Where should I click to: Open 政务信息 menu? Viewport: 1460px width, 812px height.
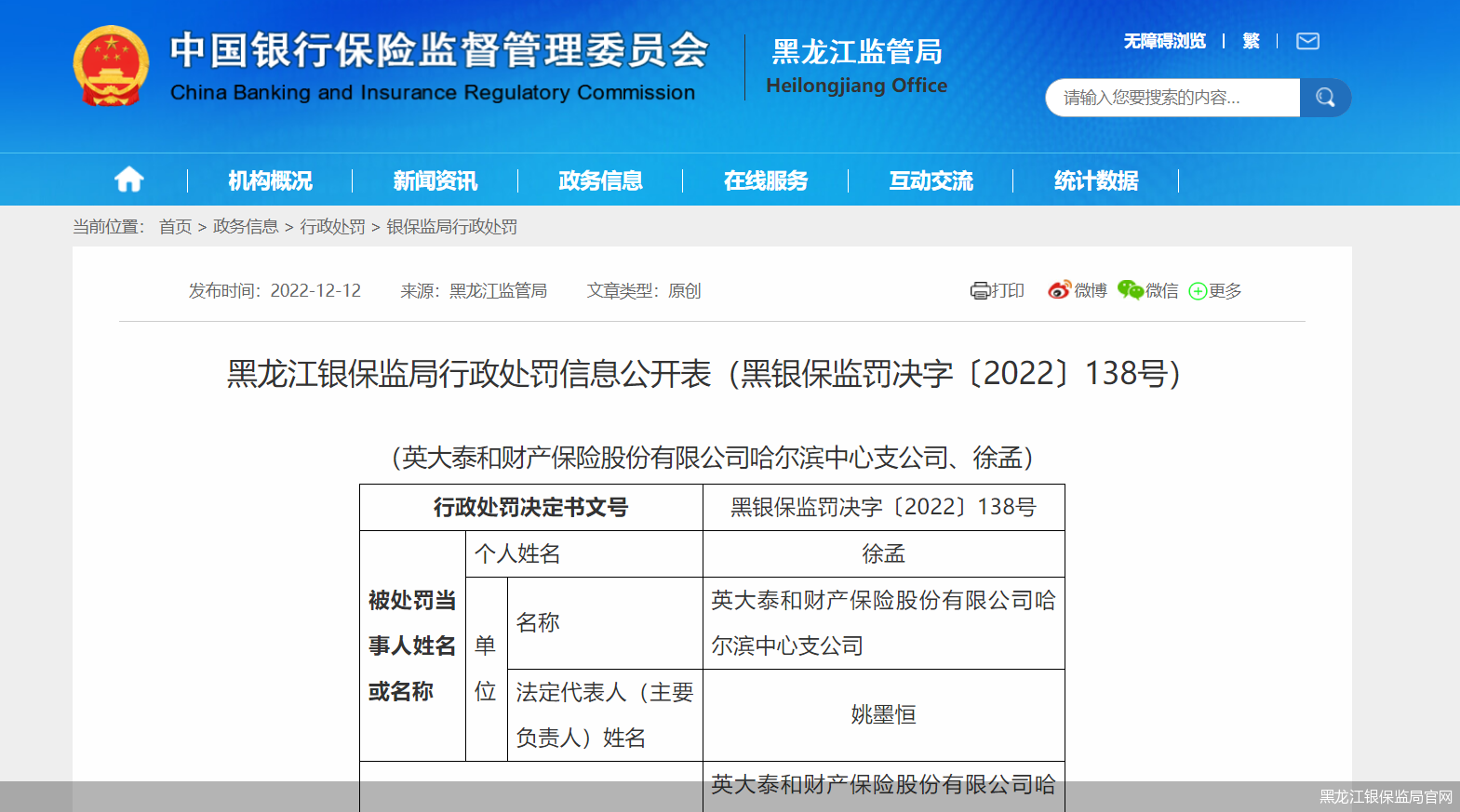[x=600, y=180]
